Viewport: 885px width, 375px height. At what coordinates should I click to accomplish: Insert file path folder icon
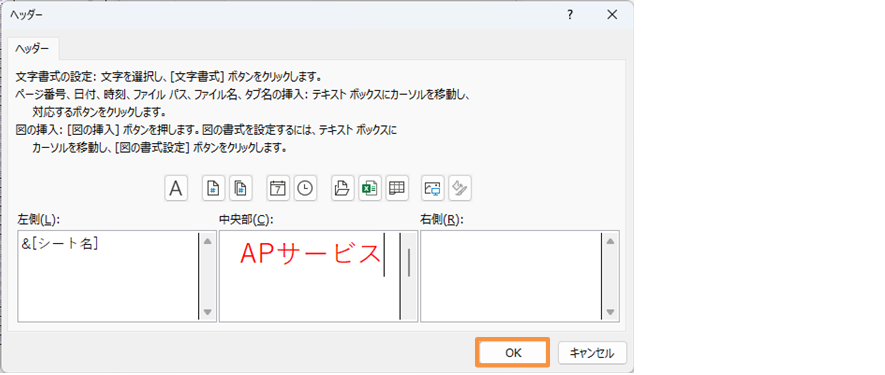click(342, 188)
